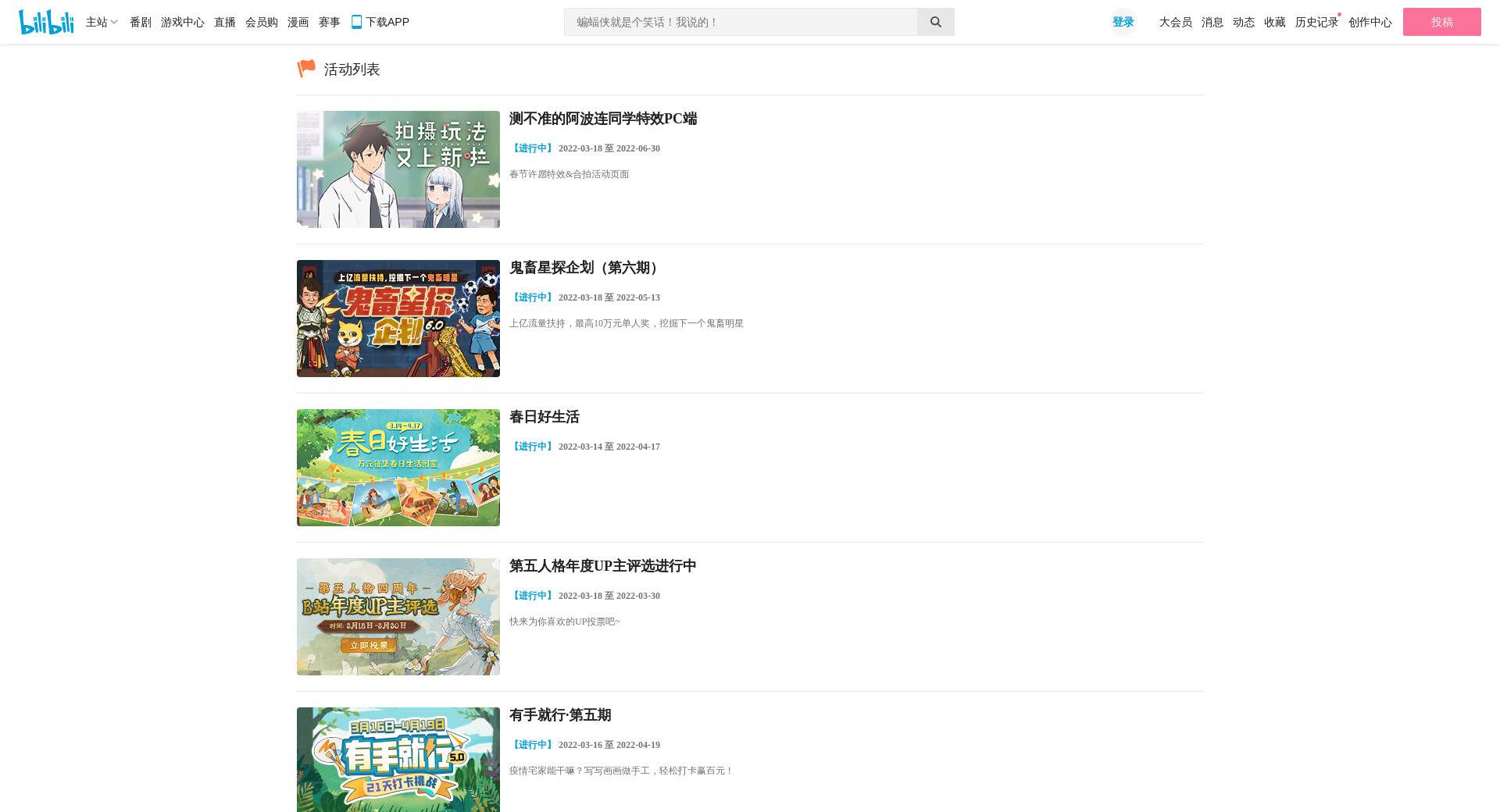Open 创作中心 link
This screenshot has height=812, width=1500.
1370,22
